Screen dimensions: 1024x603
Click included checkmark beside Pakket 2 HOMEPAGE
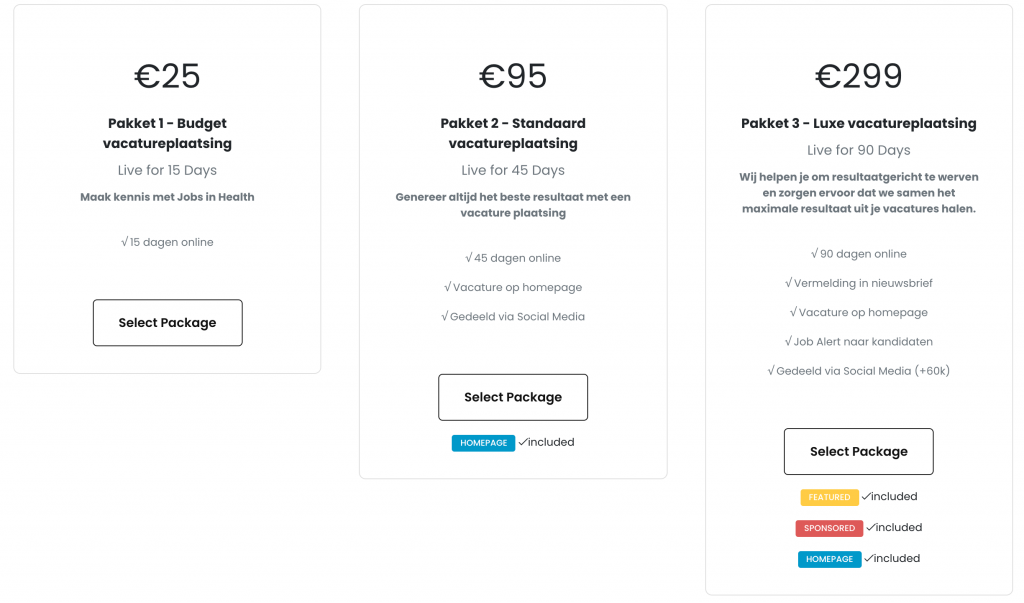(x=547, y=442)
